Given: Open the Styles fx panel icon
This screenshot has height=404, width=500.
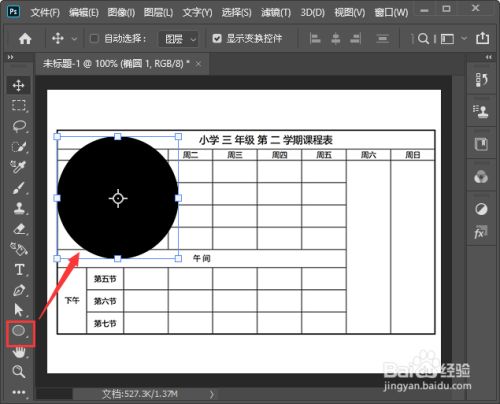Looking at the screenshot, I should coord(480,232).
